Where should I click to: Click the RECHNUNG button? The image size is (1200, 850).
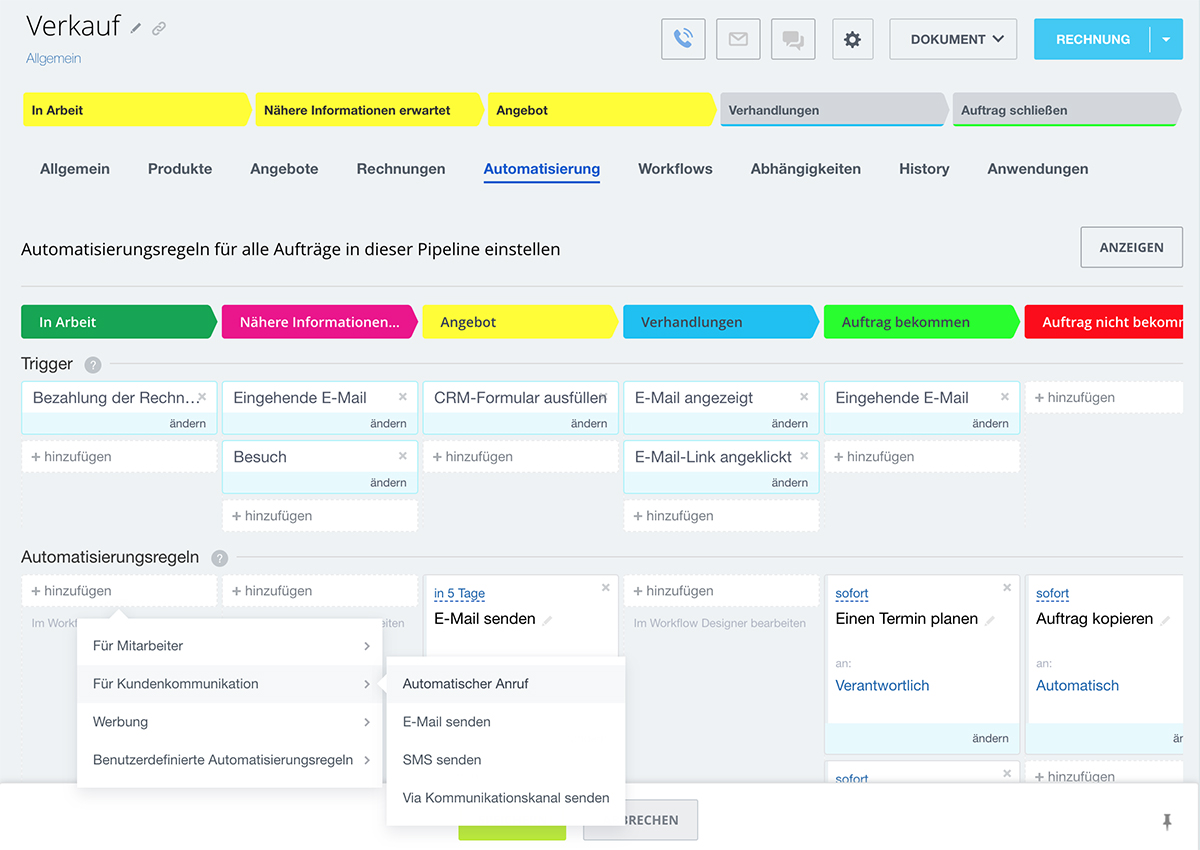pyautogui.click(x=1092, y=39)
